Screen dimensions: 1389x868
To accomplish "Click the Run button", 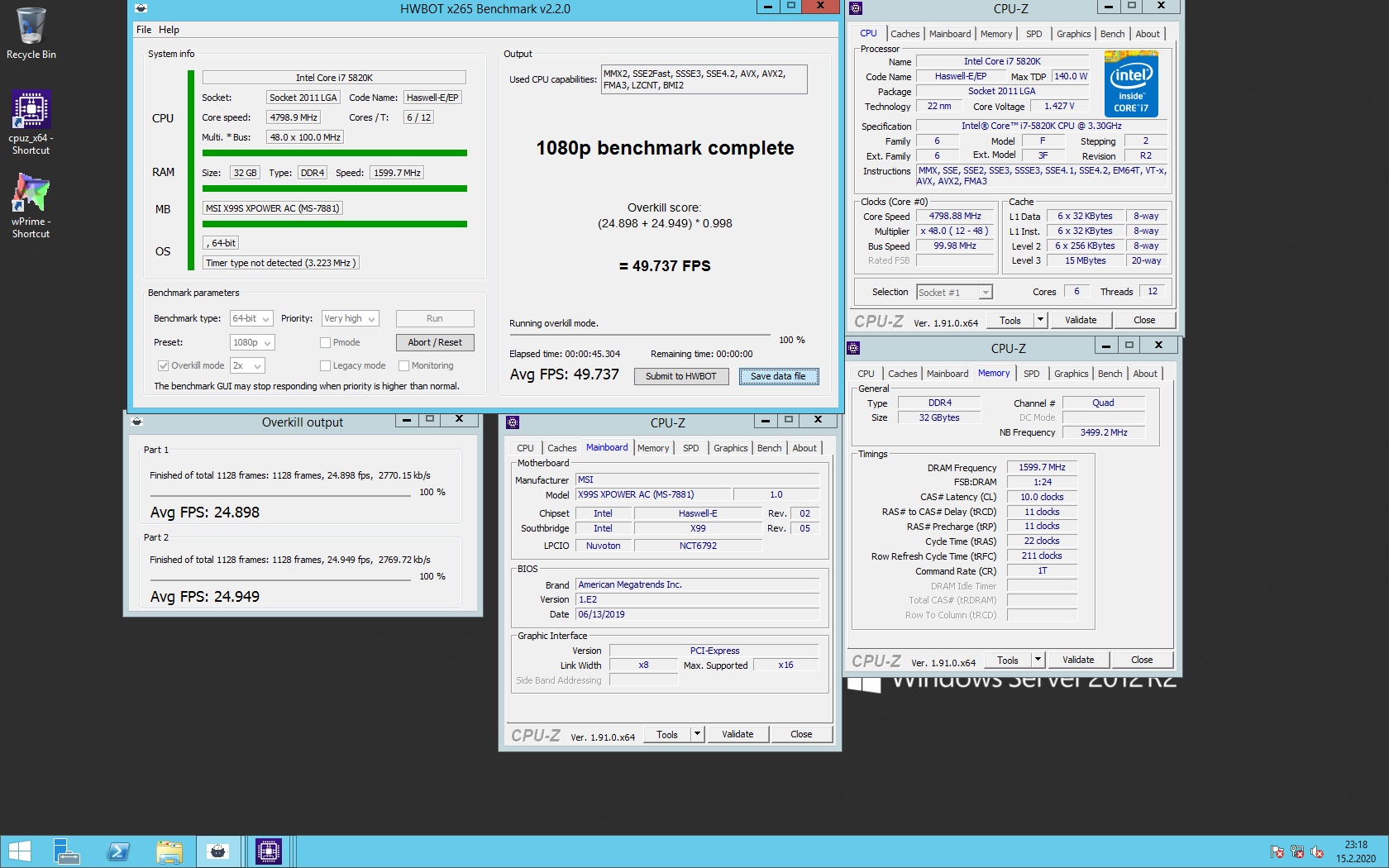I will [435, 318].
